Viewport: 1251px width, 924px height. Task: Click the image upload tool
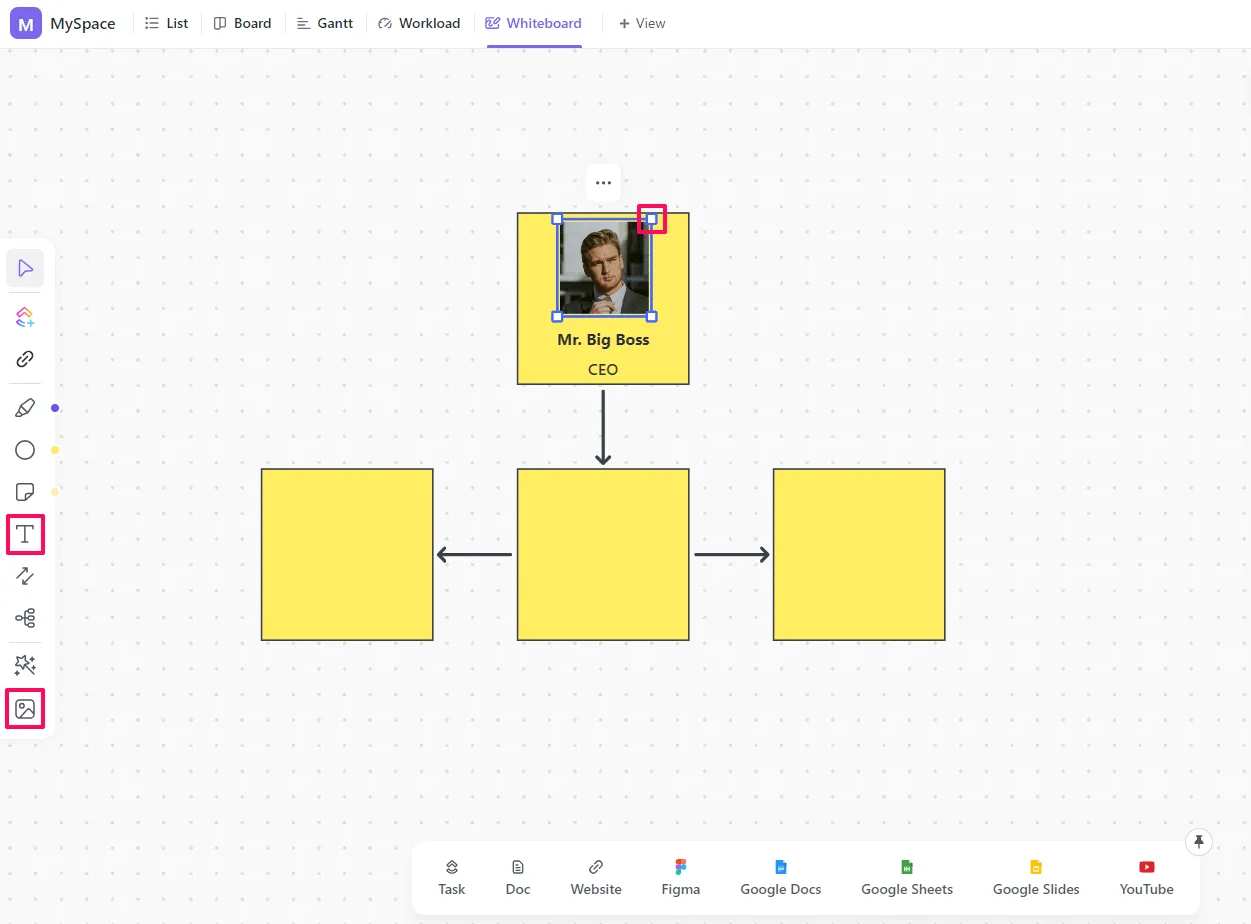pyautogui.click(x=25, y=709)
